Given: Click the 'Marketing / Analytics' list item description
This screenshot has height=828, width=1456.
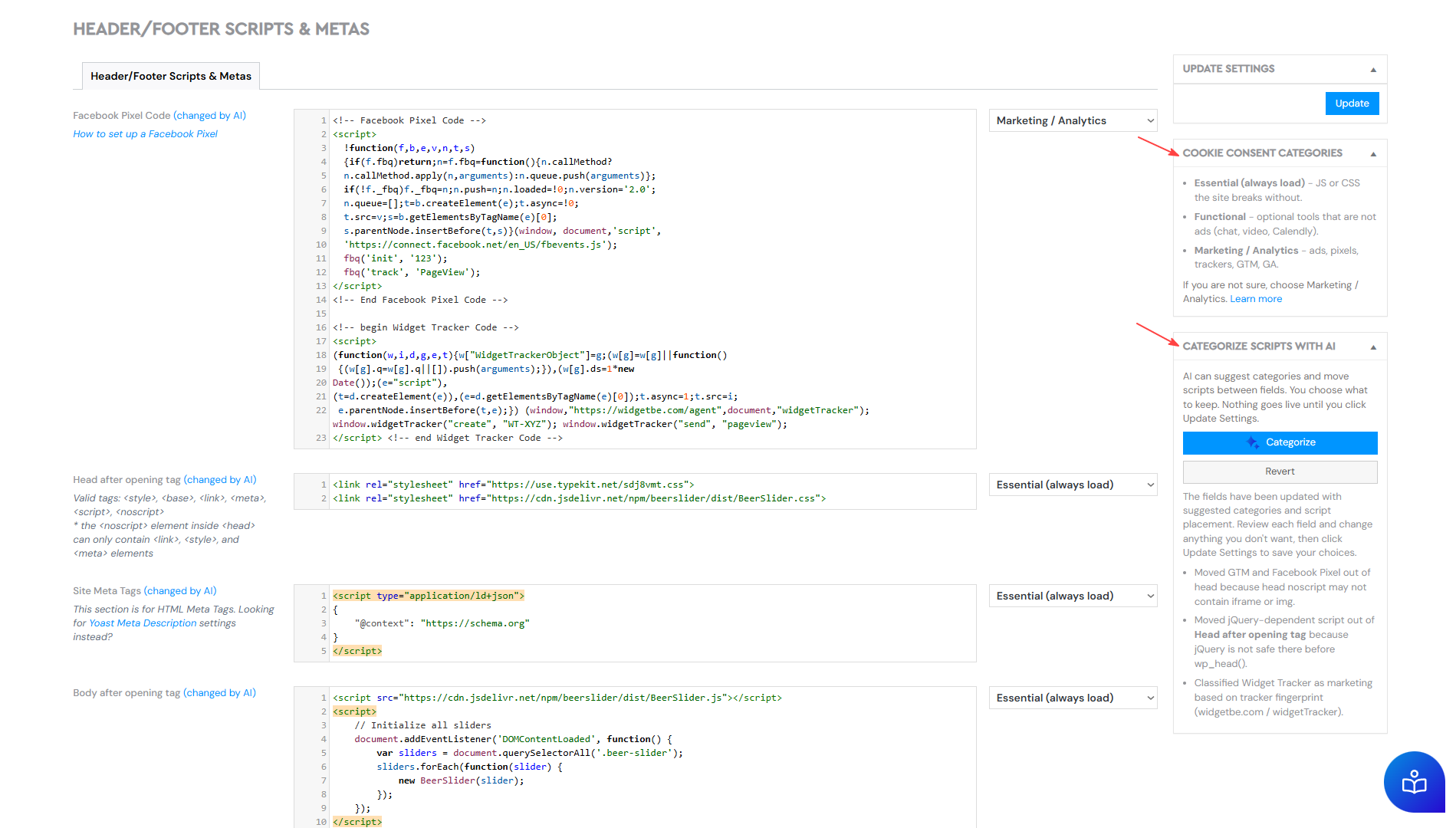Looking at the screenshot, I should 1284,258.
